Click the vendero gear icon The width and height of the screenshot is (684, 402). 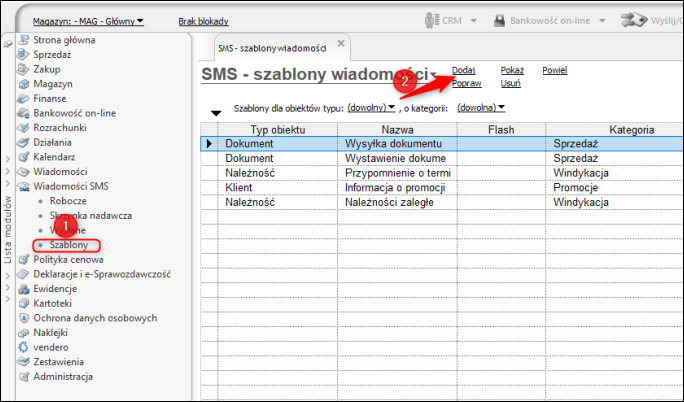[x=23, y=347]
